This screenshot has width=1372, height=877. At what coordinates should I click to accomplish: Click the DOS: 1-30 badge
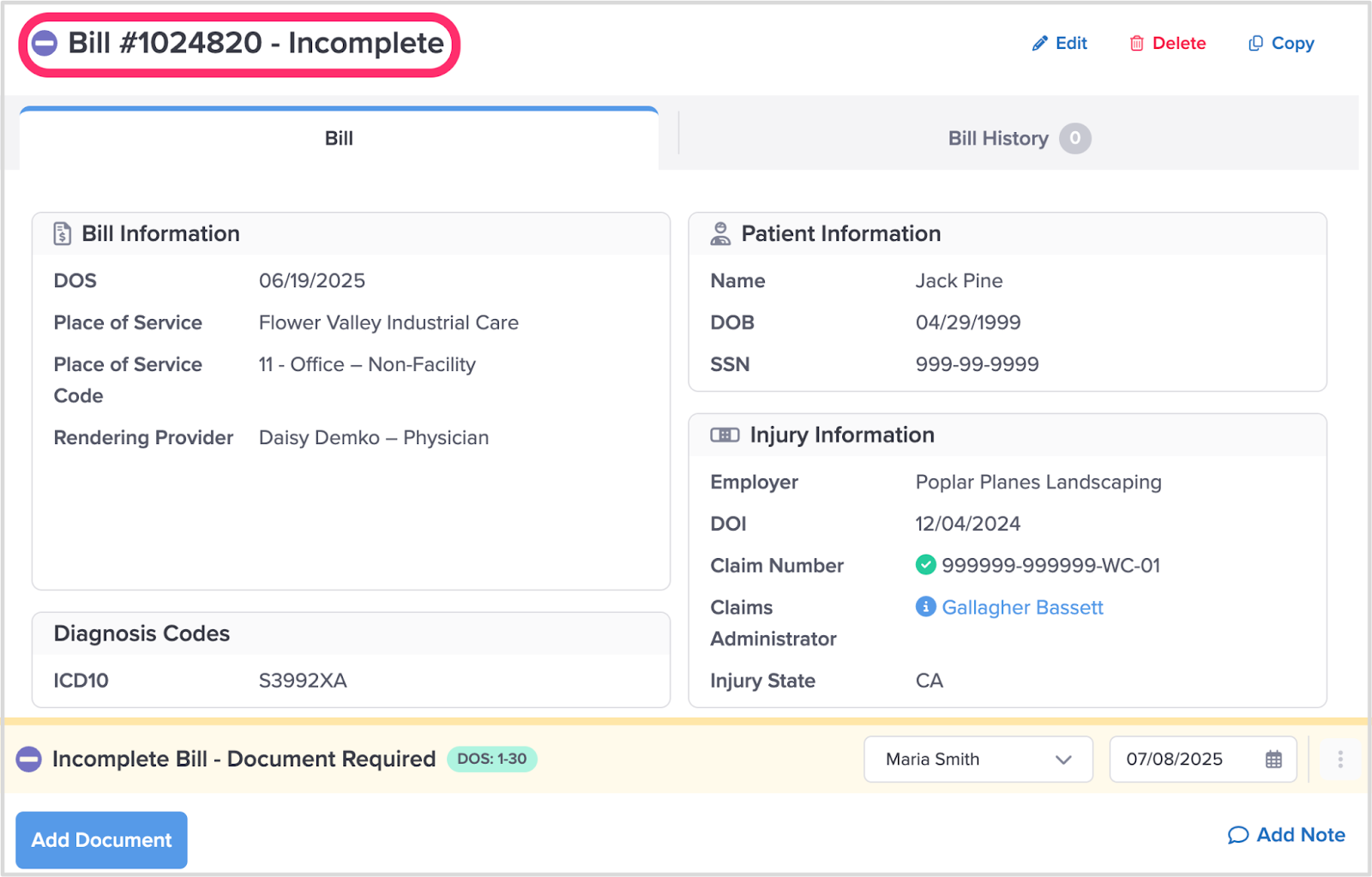(491, 760)
